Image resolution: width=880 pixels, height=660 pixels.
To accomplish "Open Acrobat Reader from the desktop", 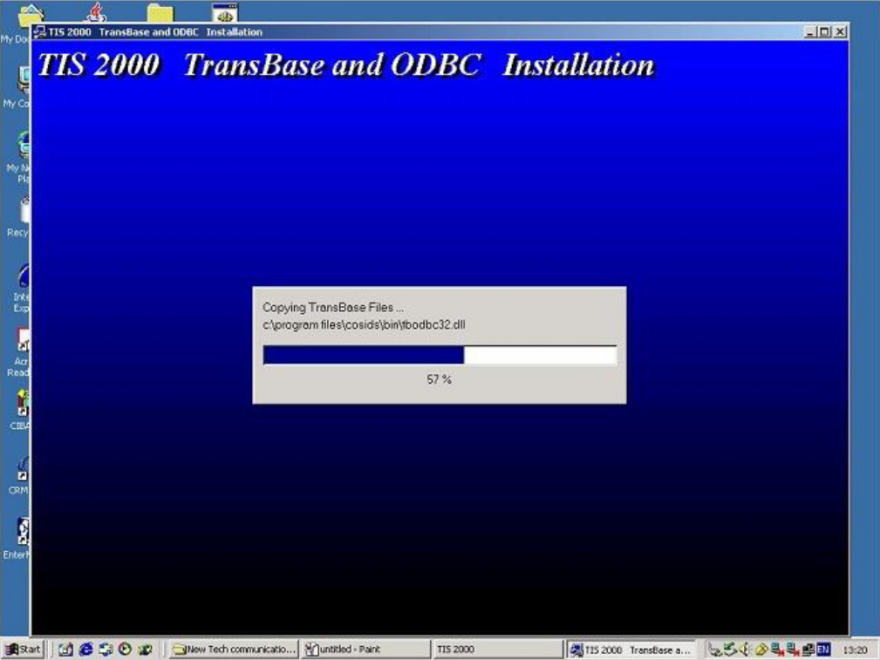I will pos(22,343).
